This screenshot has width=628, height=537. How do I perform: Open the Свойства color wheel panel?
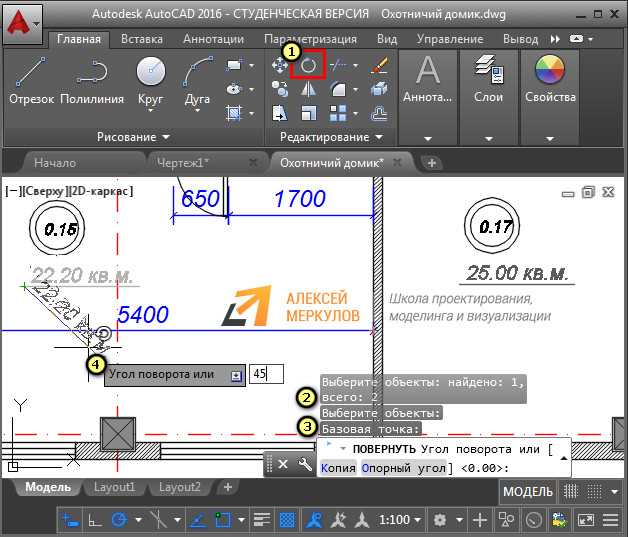point(550,79)
